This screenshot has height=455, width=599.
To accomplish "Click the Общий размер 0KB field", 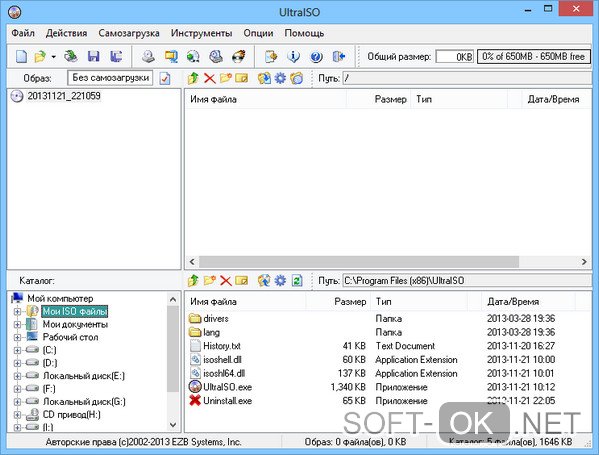I will (455, 57).
